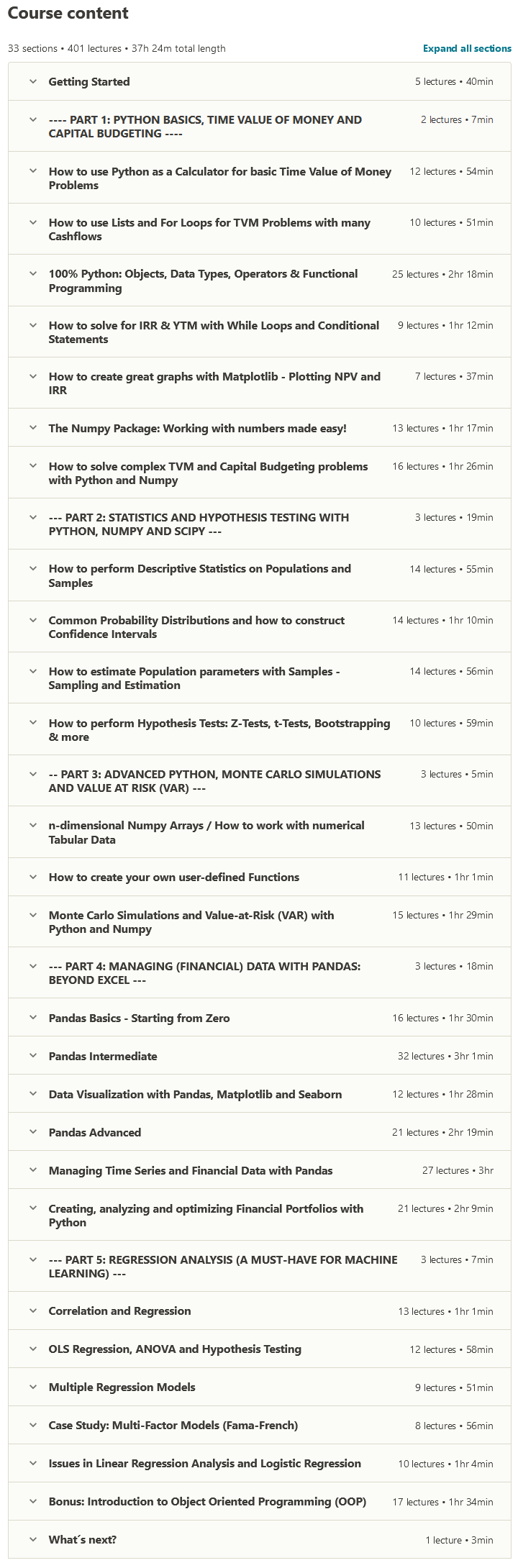Viewport: 518px width, 1568px height.
Task: Expand the What's next? section chevron
Action: [x=33, y=1539]
